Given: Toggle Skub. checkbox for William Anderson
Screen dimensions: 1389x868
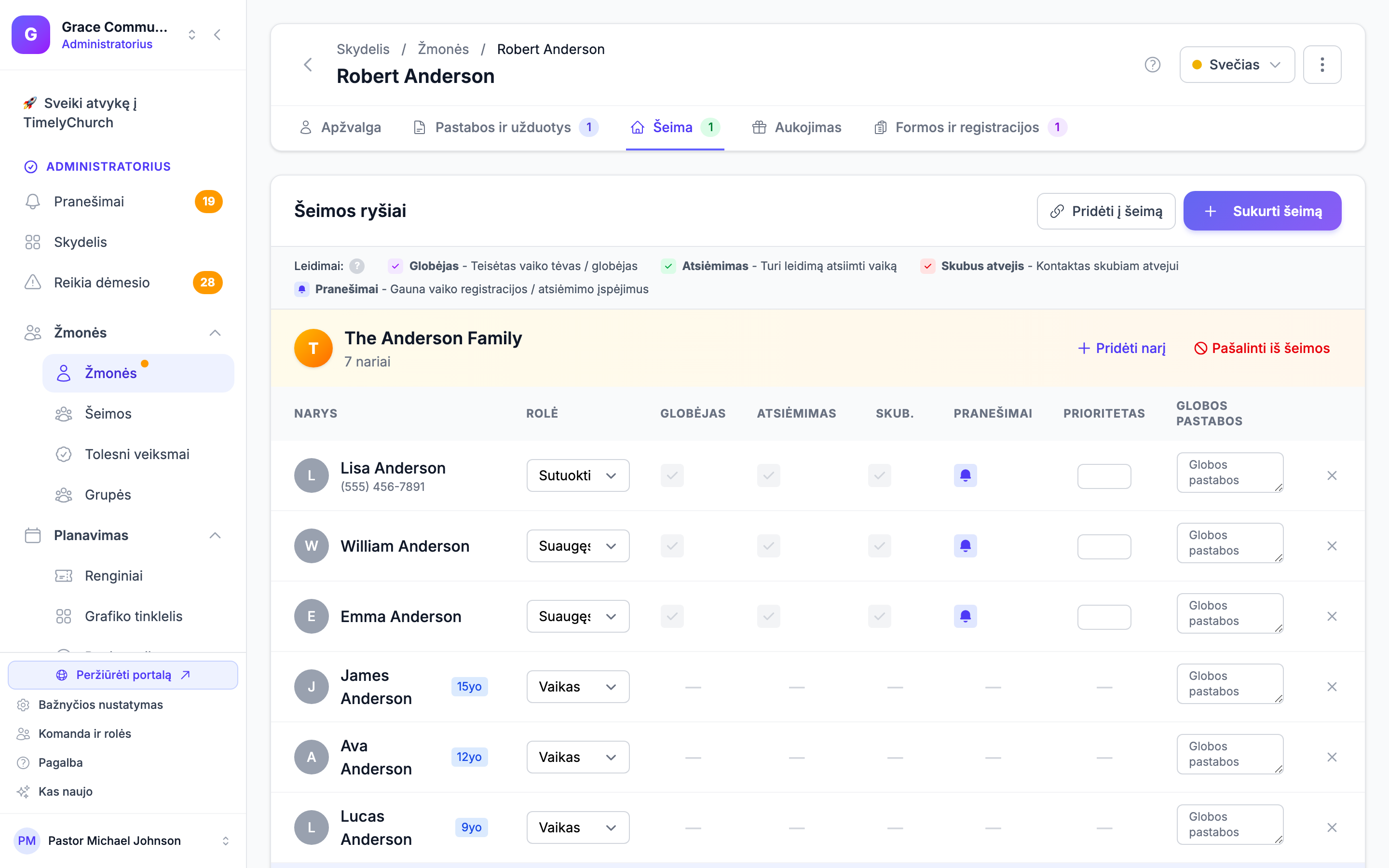Looking at the screenshot, I should point(879,546).
